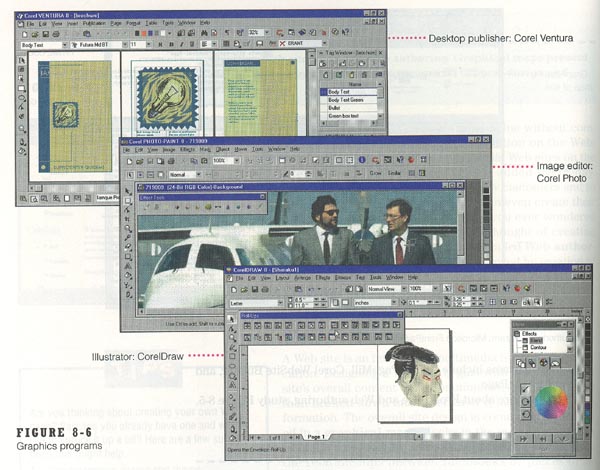Click the red Corel balloon icon in Photo-Paint toolbar
Viewport: 600px width, 470px height.
click(x=411, y=160)
